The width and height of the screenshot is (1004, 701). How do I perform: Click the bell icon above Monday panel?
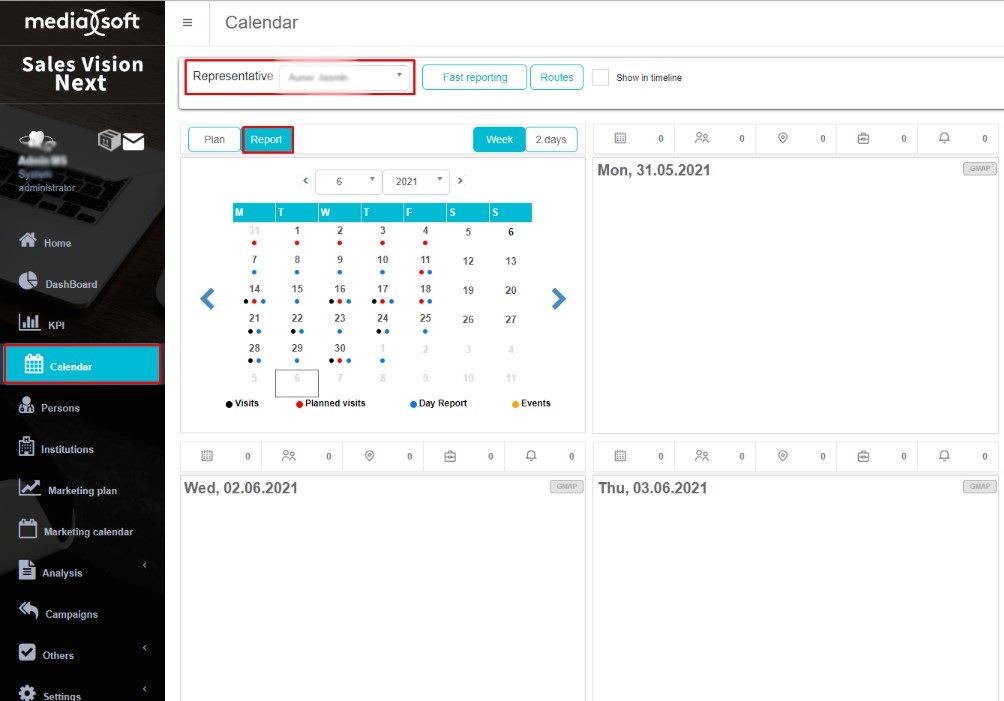click(944, 139)
